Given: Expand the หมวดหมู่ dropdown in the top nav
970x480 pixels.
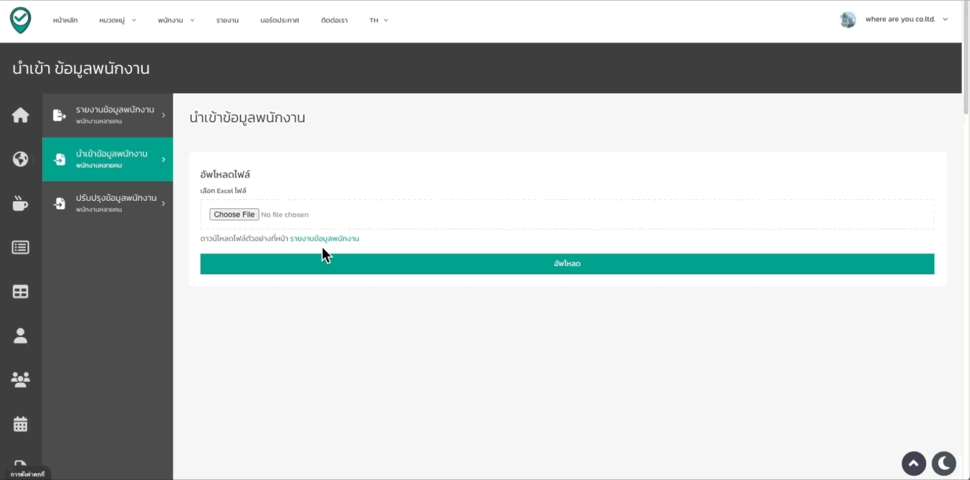Looking at the screenshot, I should click(x=118, y=20).
